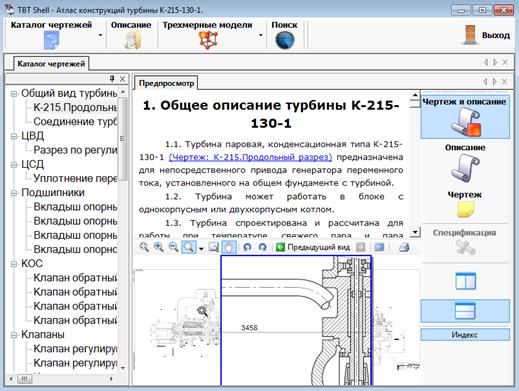Close the tab using the X in the Предпросмотр tab row

(x=505, y=81)
